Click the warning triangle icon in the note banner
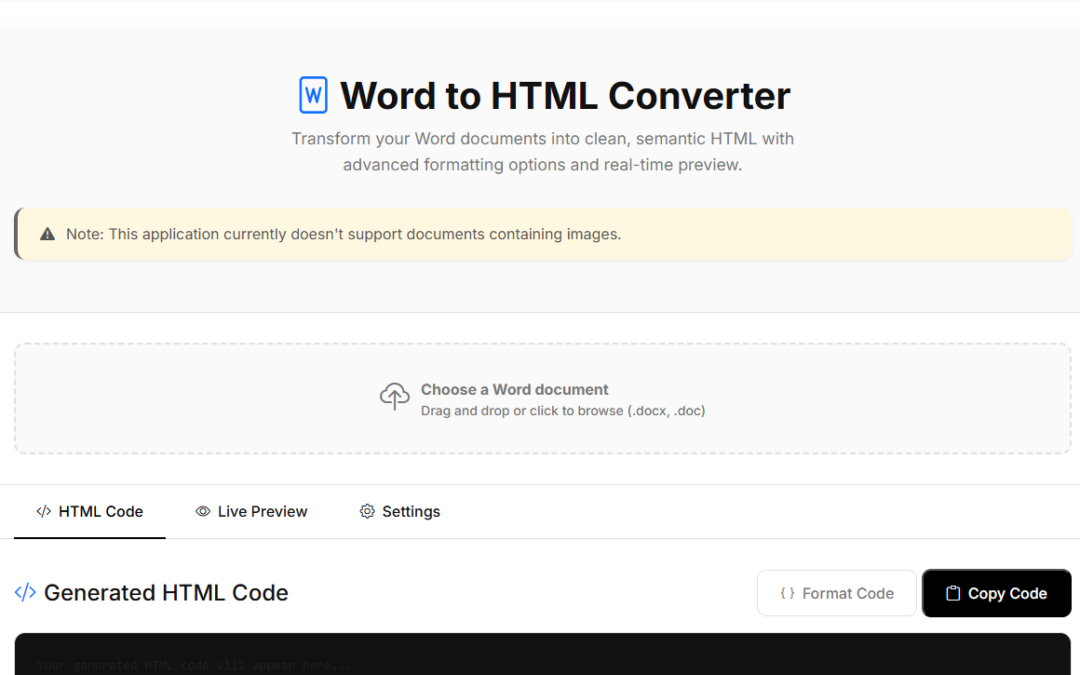The width and height of the screenshot is (1080, 675). tap(47, 233)
